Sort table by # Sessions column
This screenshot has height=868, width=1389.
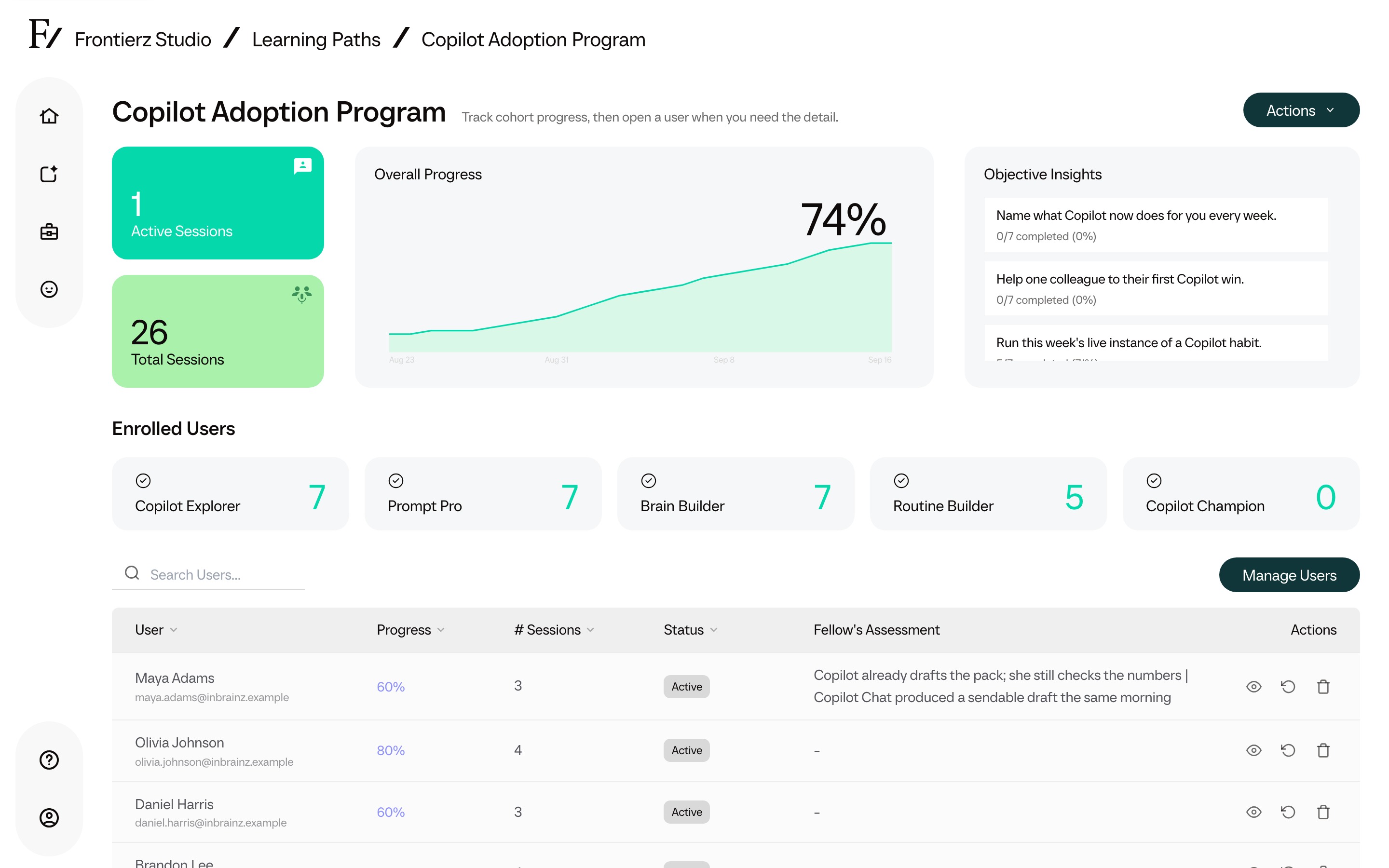pos(554,630)
